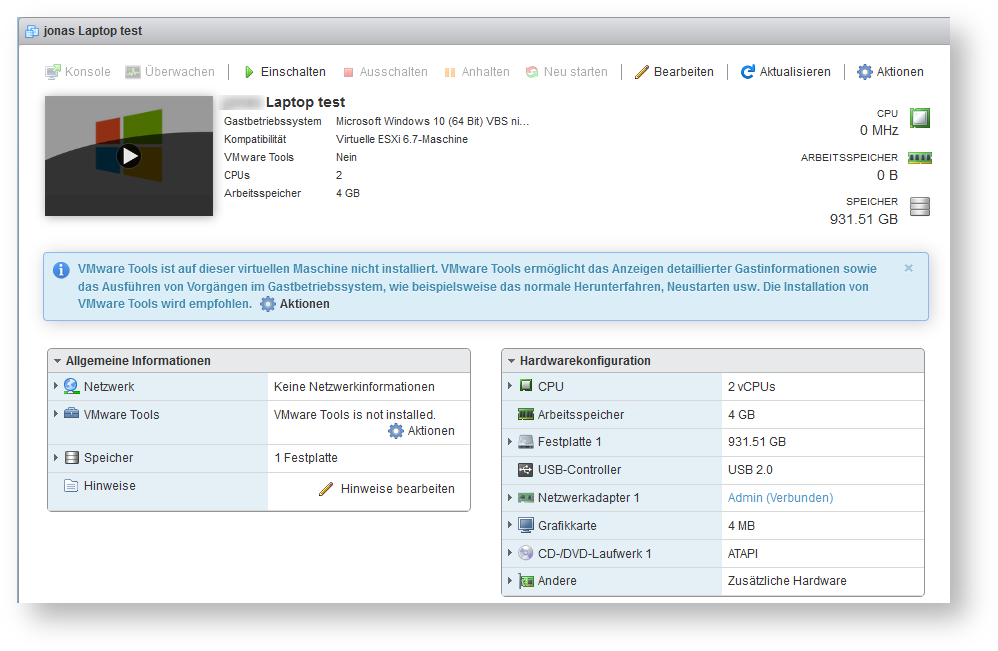This screenshot has height=651, width=998.
Task: Click the green Einschalten power-on icon
Action: (249, 72)
